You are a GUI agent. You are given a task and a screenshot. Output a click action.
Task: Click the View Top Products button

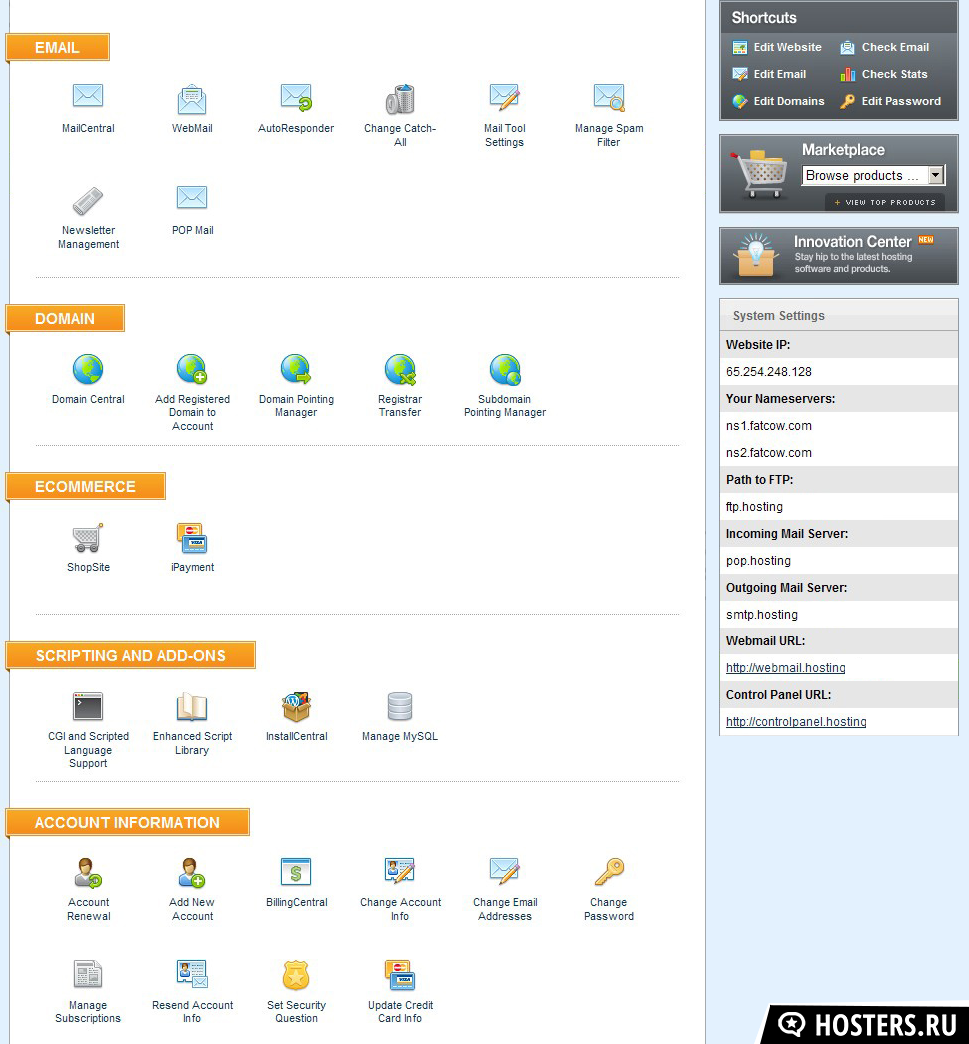(884, 202)
